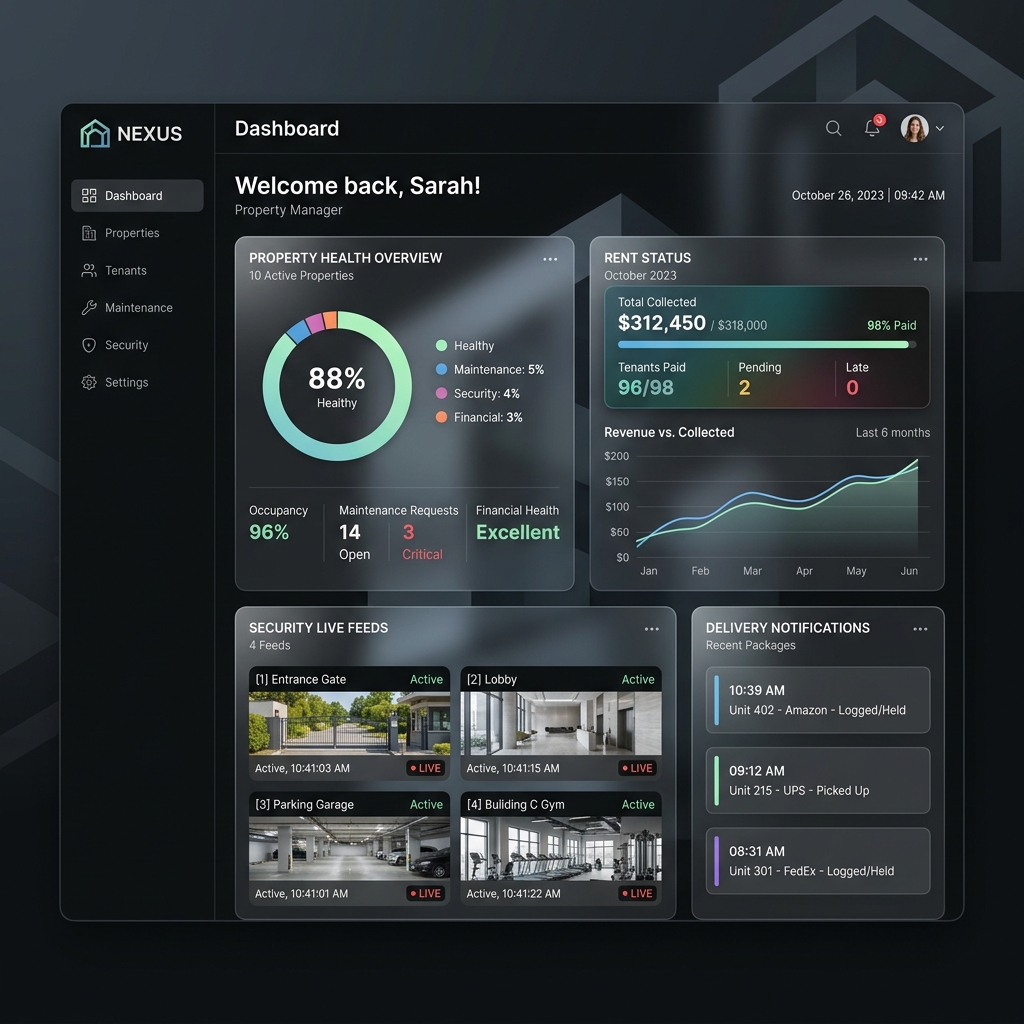Open the Rent Status card options menu

tap(920, 258)
